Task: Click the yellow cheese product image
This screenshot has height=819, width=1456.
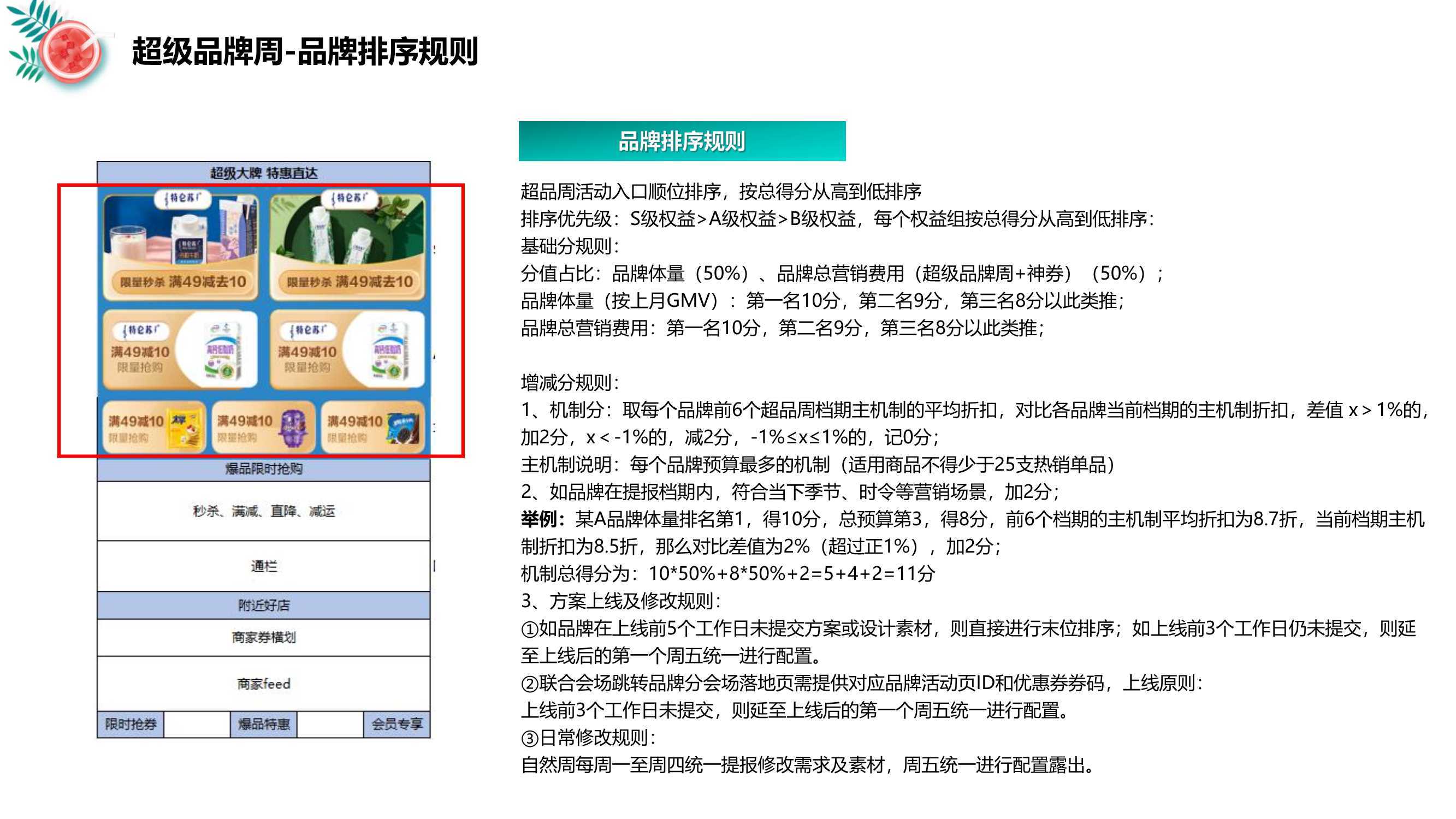Action: (x=185, y=430)
